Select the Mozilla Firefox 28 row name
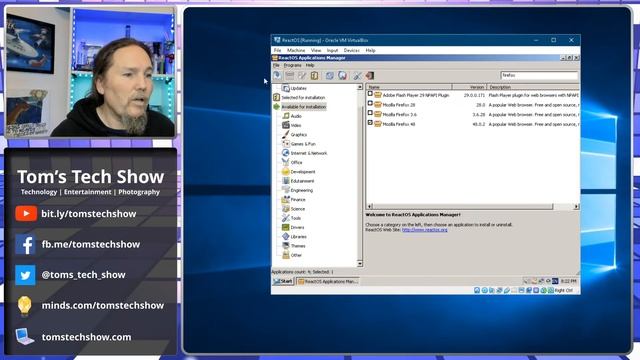The image size is (640, 360). (x=399, y=105)
